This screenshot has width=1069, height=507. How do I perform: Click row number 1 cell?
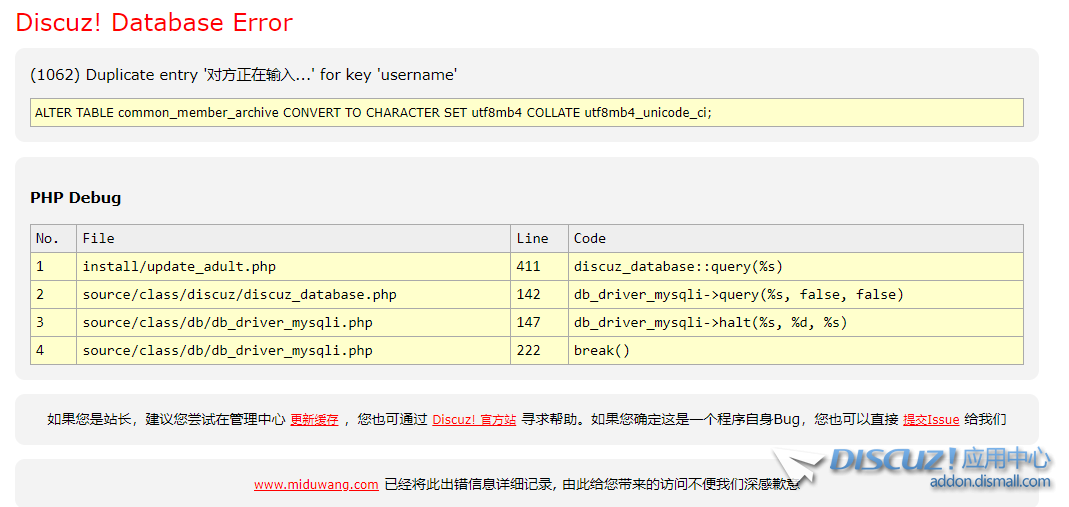(x=54, y=266)
